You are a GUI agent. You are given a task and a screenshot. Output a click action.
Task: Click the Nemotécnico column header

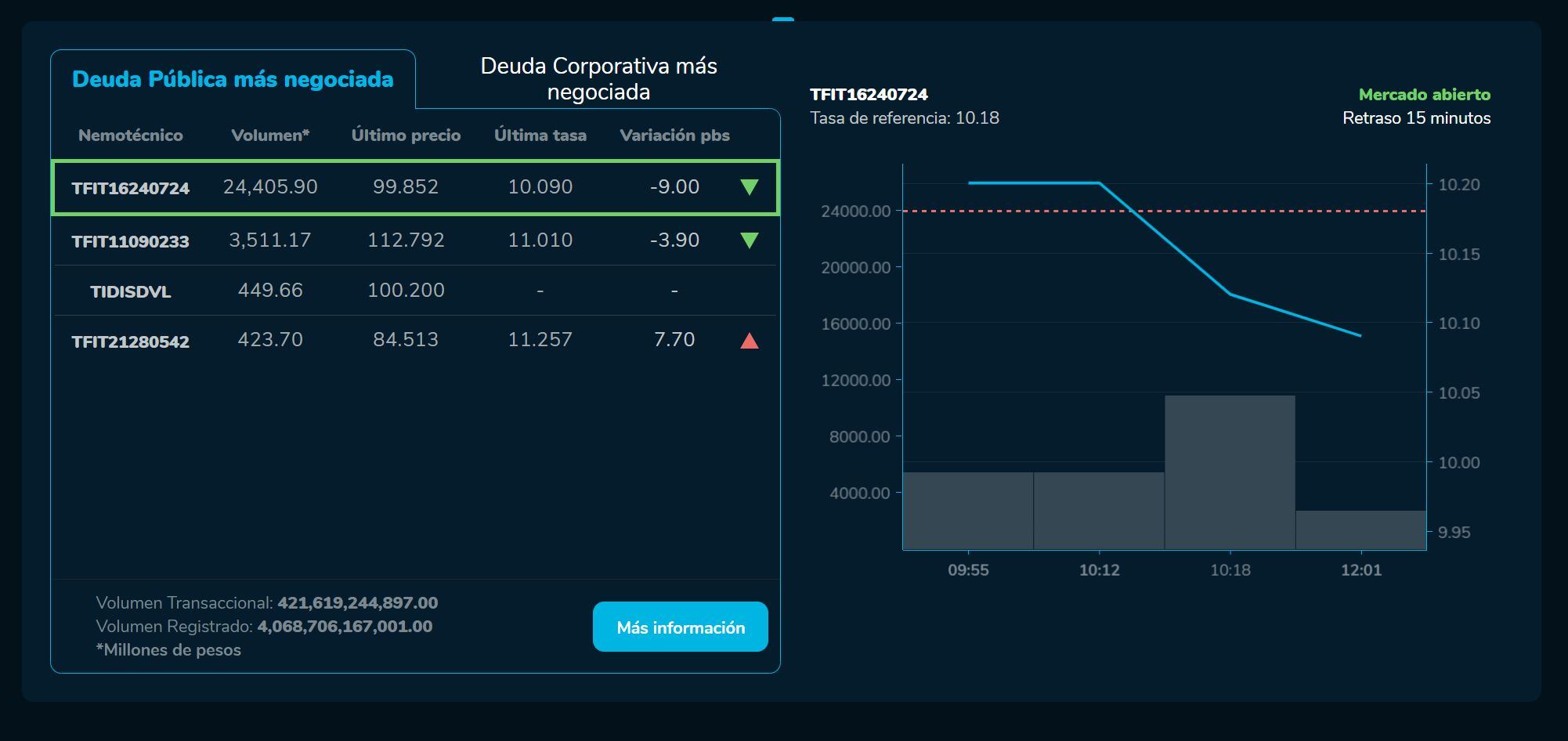[131, 136]
